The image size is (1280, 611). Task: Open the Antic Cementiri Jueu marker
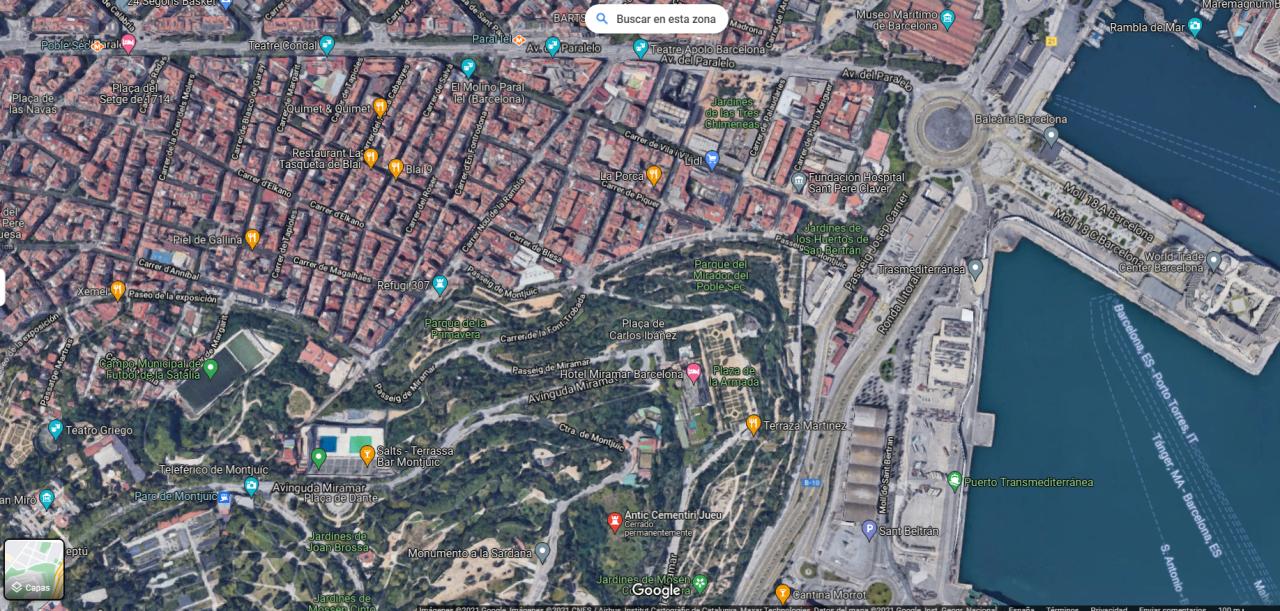(615, 521)
